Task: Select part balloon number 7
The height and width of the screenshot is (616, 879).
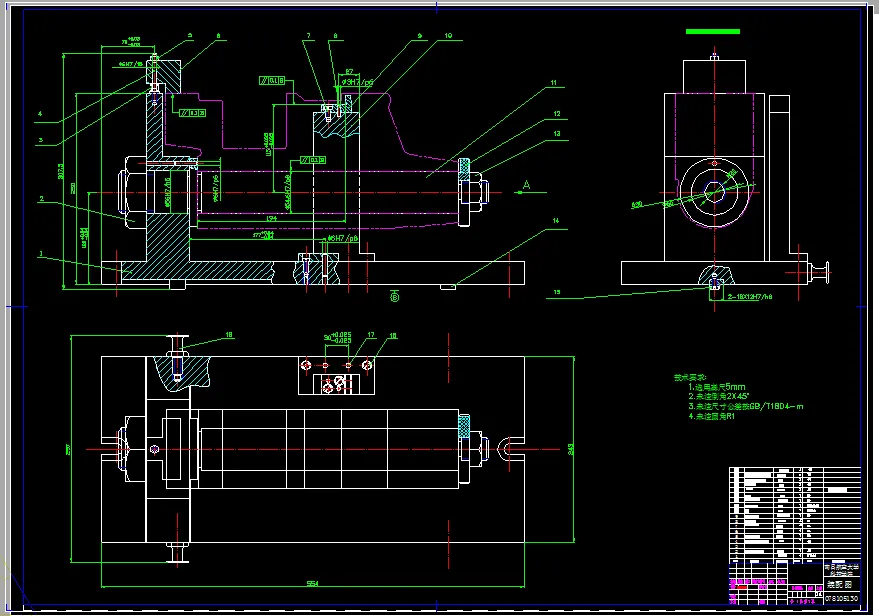Action: coord(308,35)
